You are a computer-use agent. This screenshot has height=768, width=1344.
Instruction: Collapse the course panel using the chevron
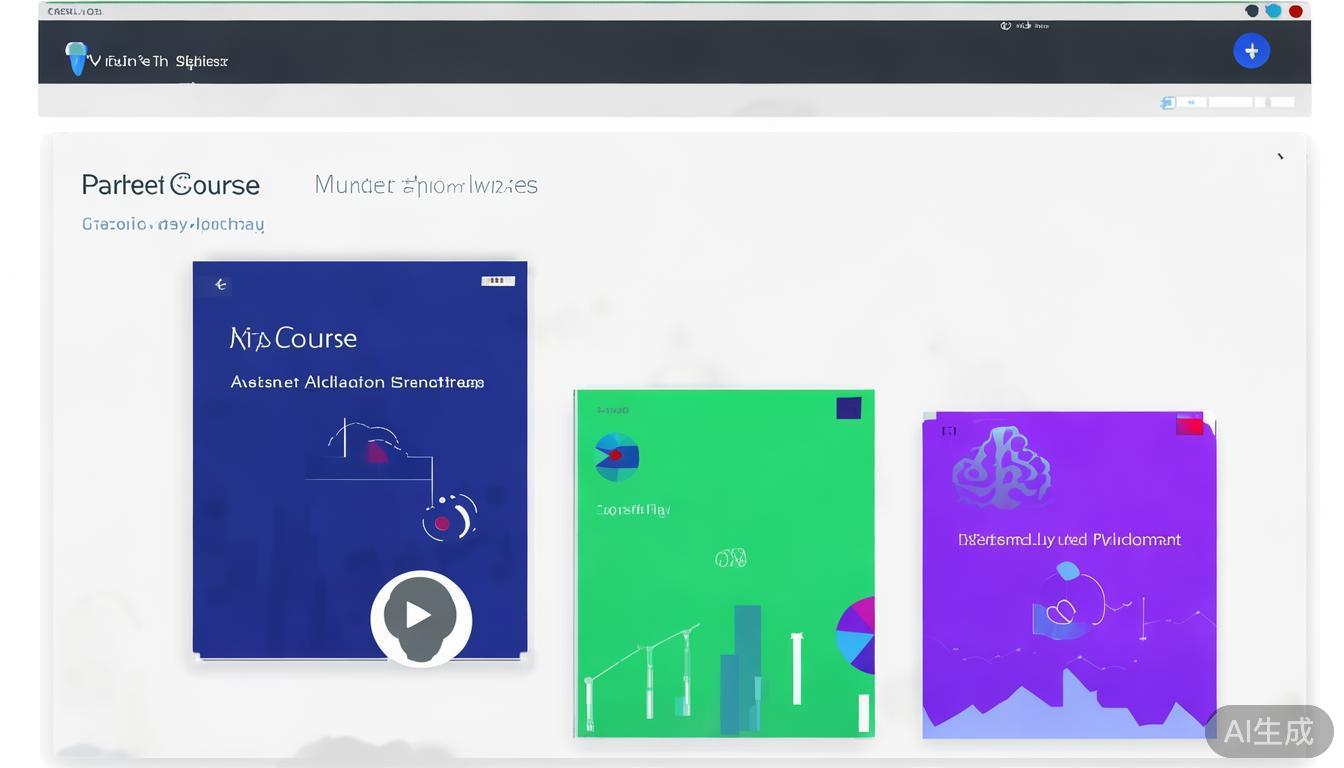(1280, 157)
